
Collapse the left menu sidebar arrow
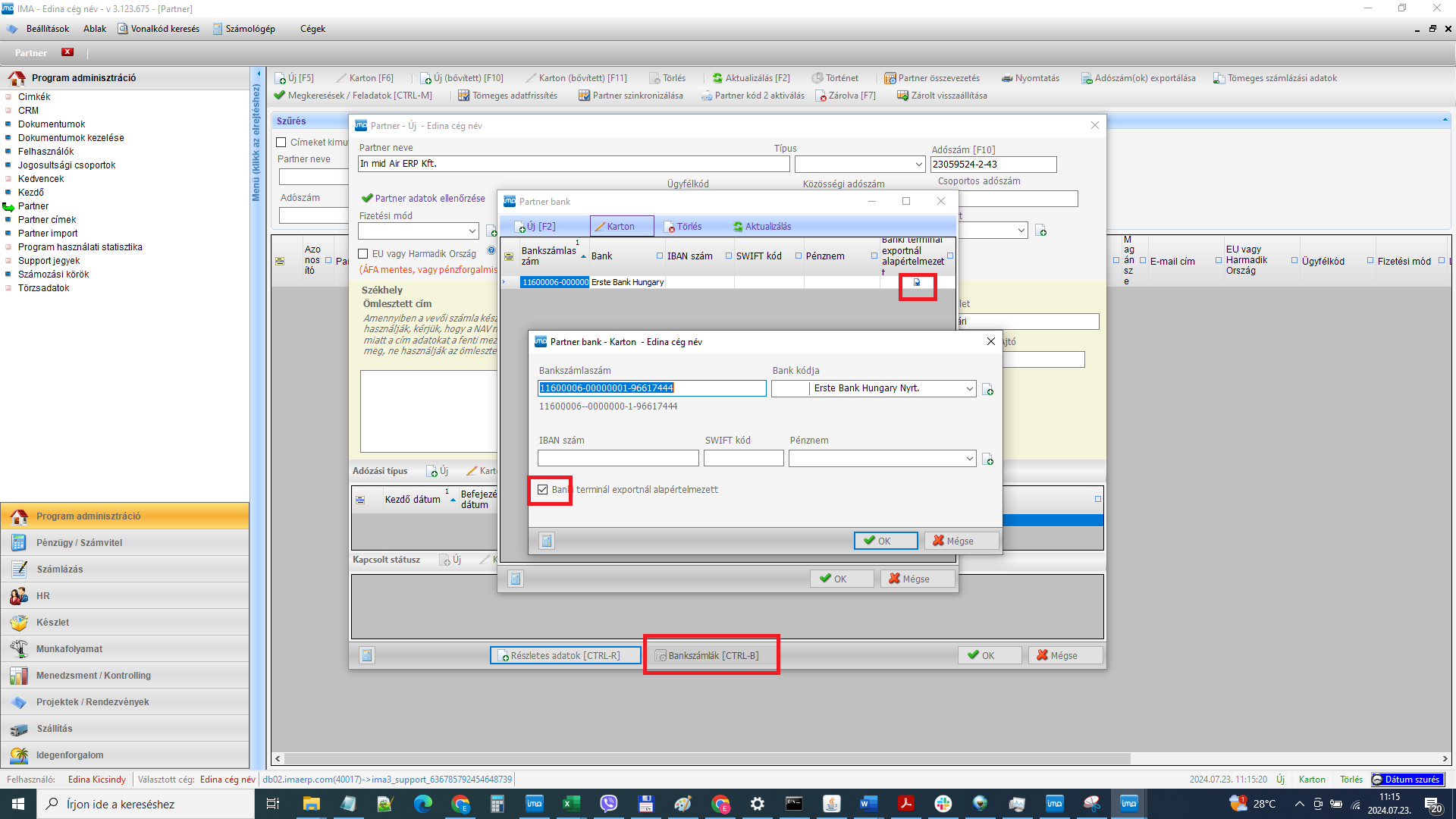(x=258, y=74)
